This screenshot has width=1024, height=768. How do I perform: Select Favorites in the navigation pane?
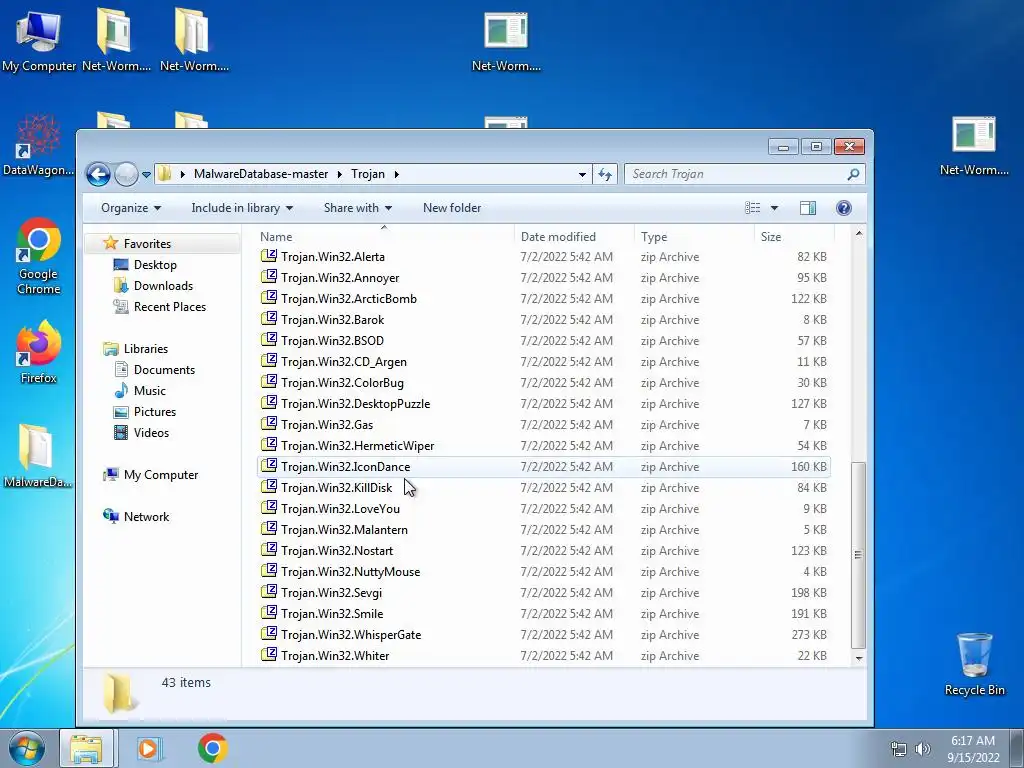(x=147, y=244)
